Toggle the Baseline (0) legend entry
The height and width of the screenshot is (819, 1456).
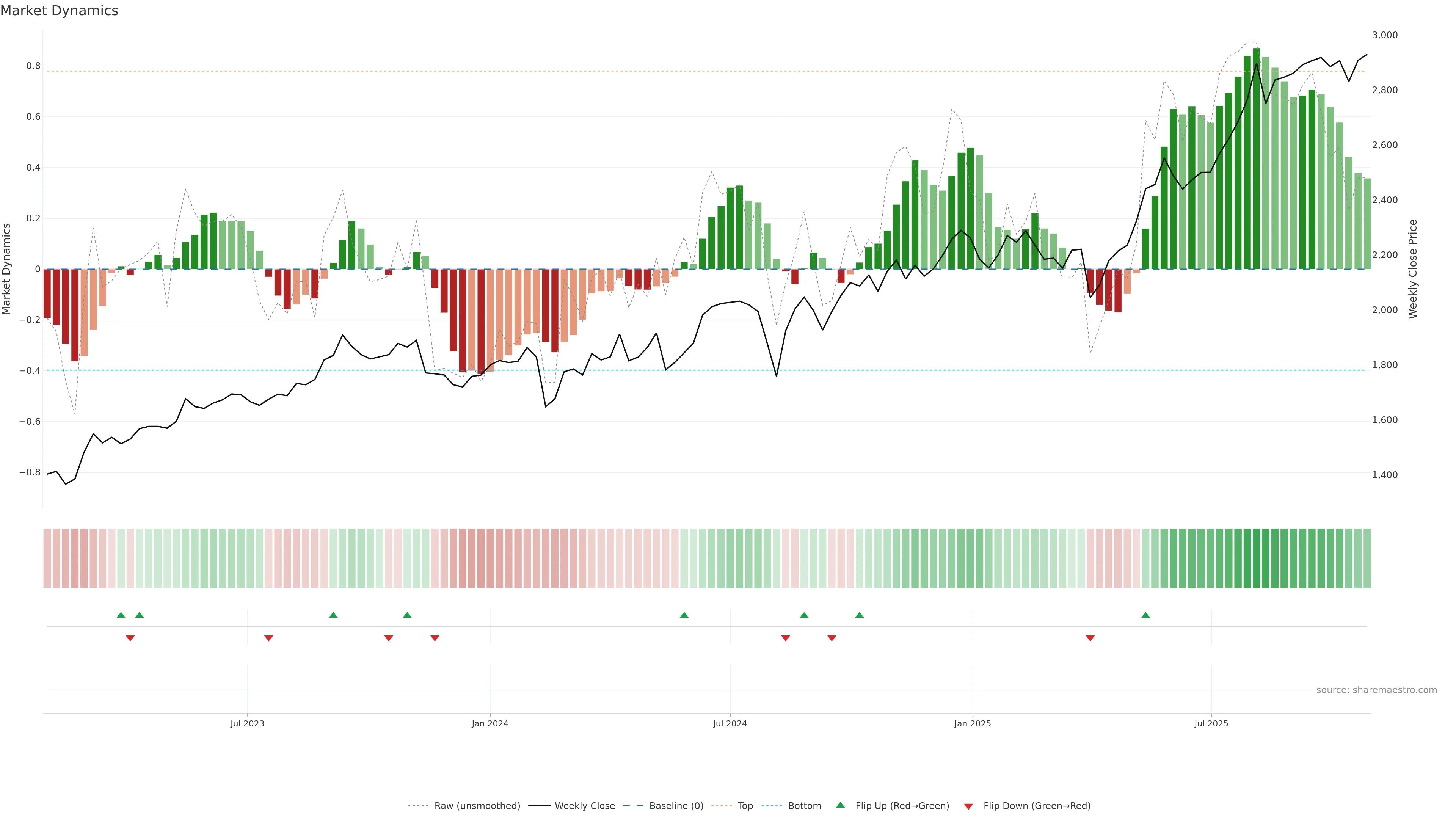(676, 806)
